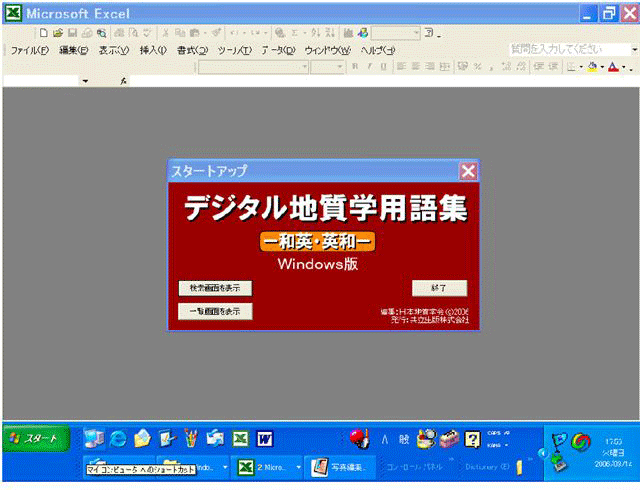This screenshot has width=640, height=490.
Task: Open the 書式(O) menu
Action: 192,50
